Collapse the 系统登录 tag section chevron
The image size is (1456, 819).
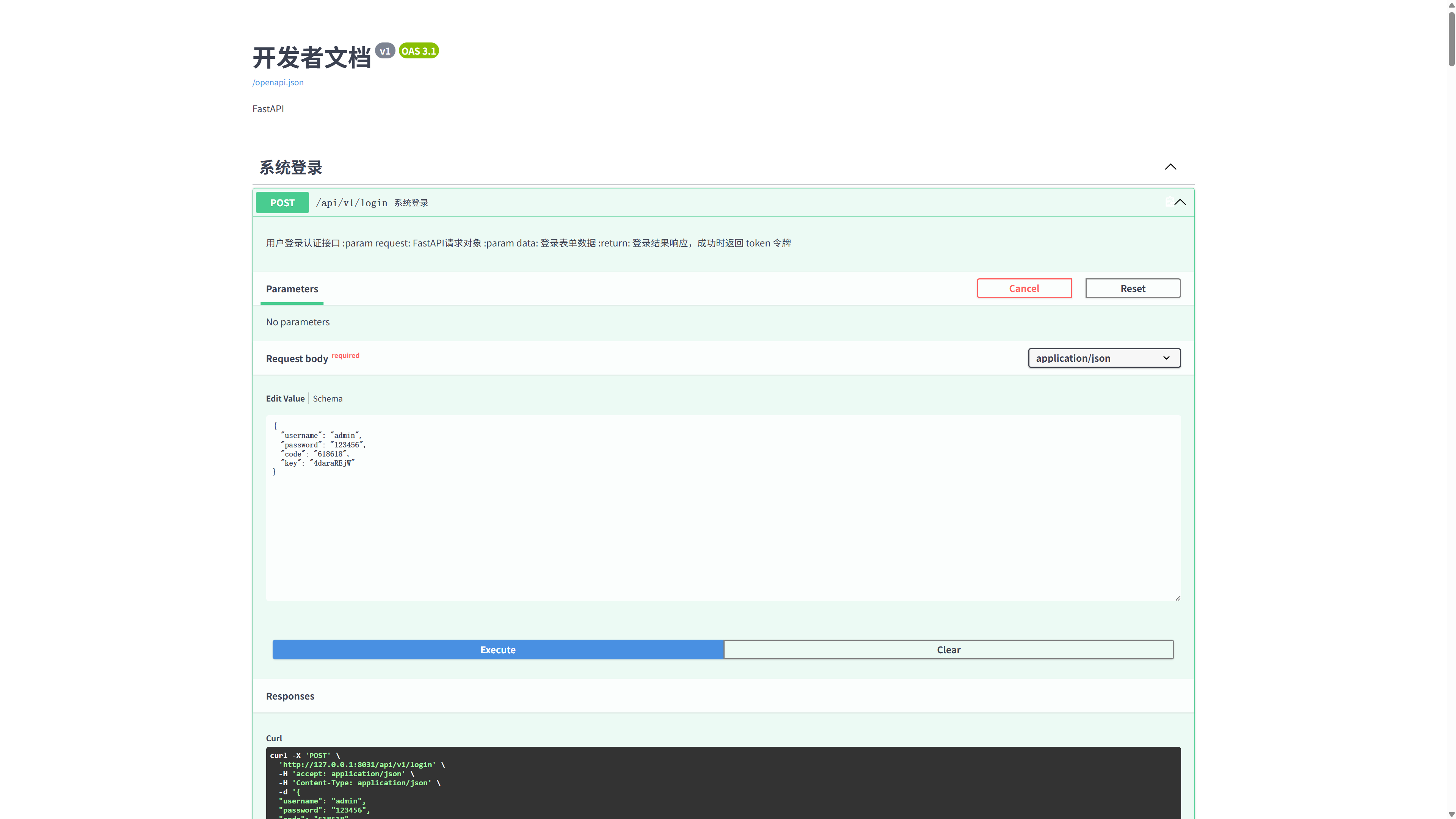[1170, 167]
